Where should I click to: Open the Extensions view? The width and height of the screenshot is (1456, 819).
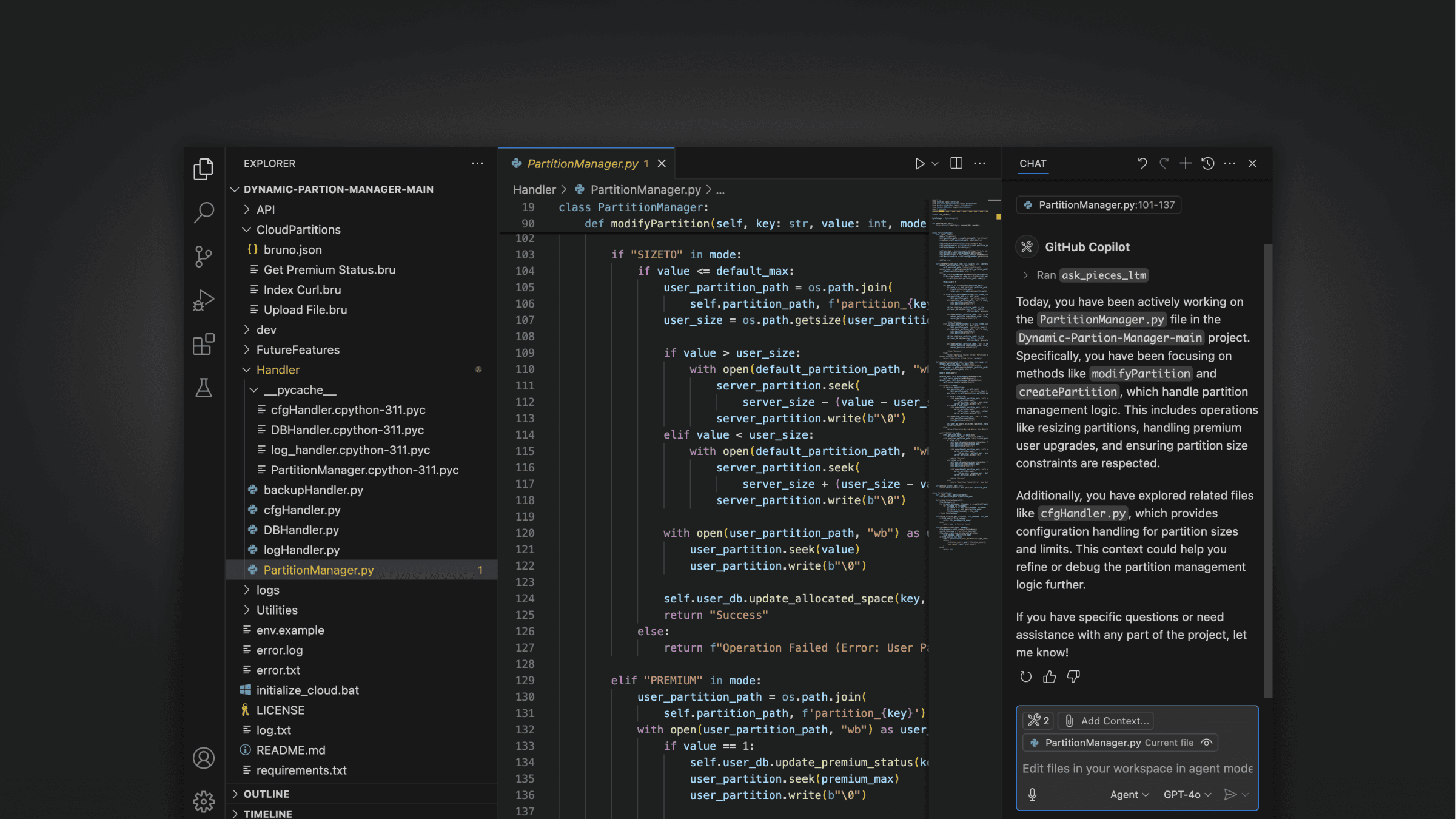pyautogui.click(x=204, y=344)
